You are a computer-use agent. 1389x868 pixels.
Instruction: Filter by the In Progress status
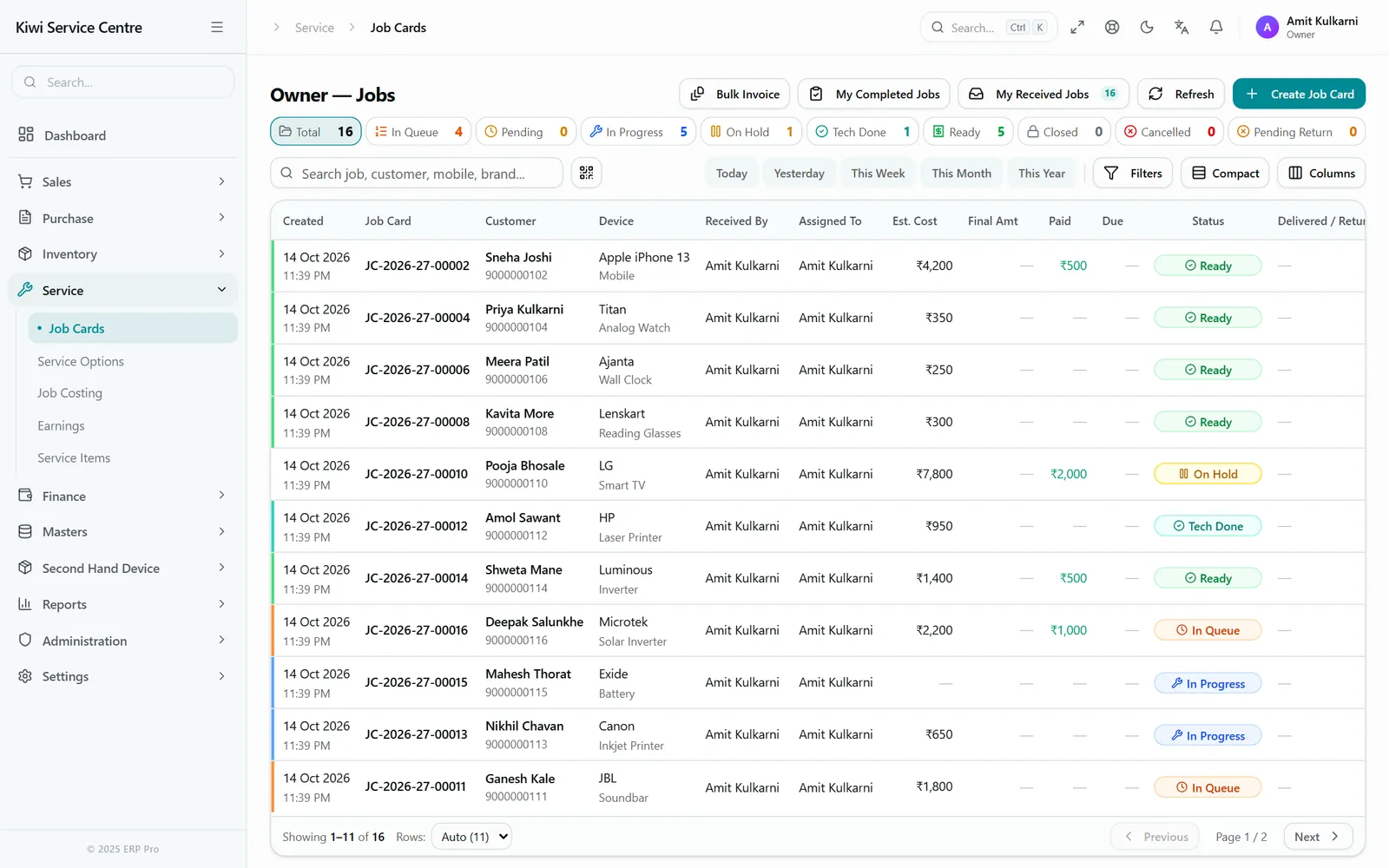638,131
